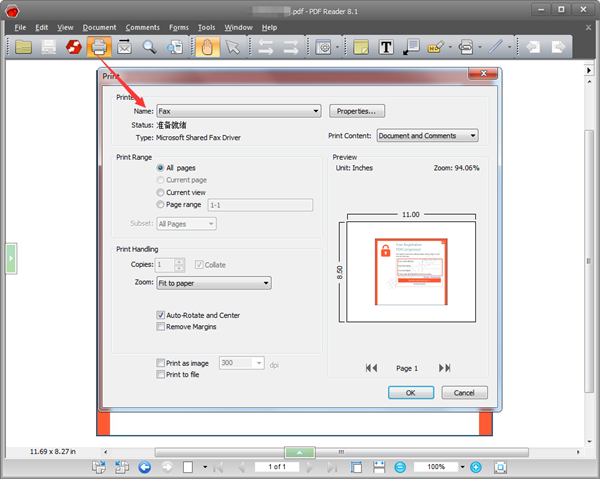The width and height of the screenshot is (600, 479).
Task: Click the blue back arrow in status bar
Action: click(x=145, y=467)
